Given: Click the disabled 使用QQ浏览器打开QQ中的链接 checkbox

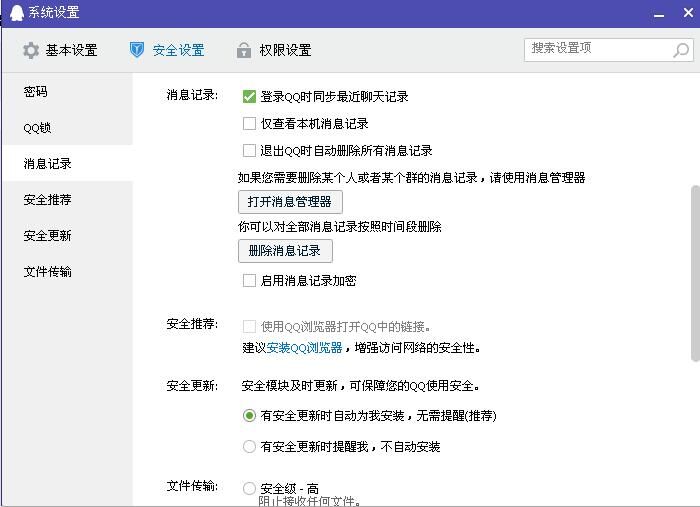Looking at the screenshot, I should tap(249, 327).
